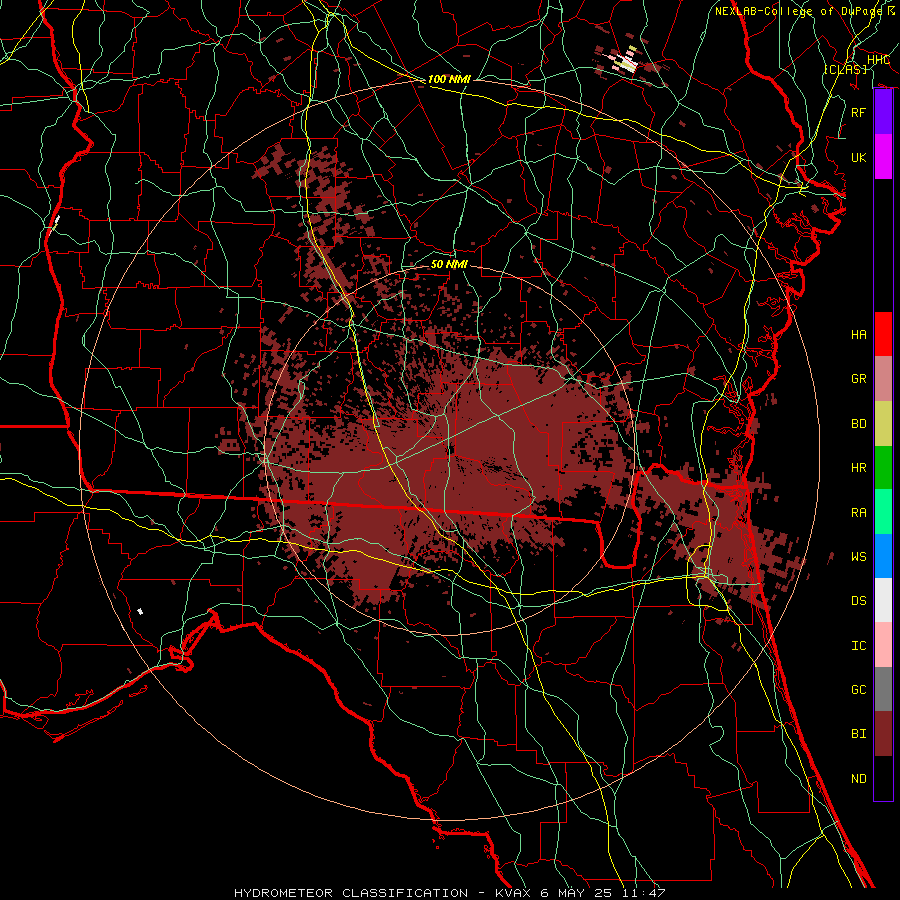The height and width of the screenshot is (900, 900).
Task: Click the WS legend label
Action: click(858, 557)
